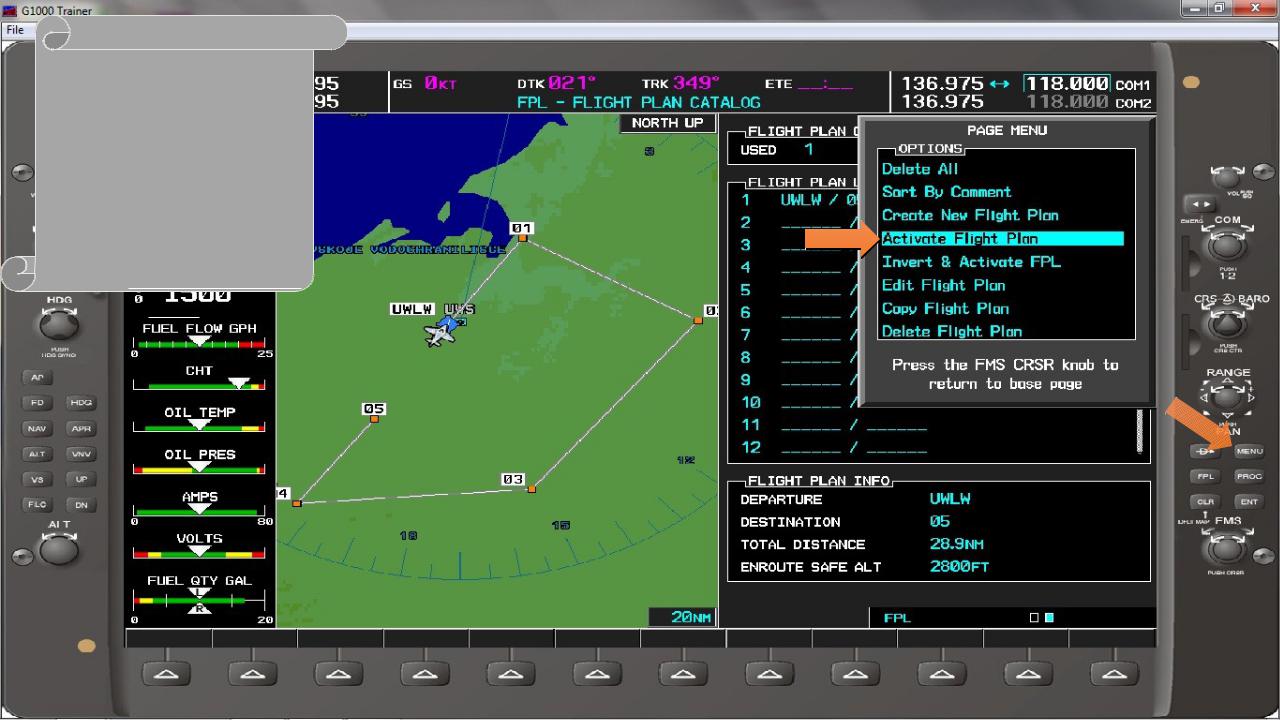The height and width of the screenshot is (720, 1280).
Task: Push the FPL key on the bezel
Action: coord(1206,477)
